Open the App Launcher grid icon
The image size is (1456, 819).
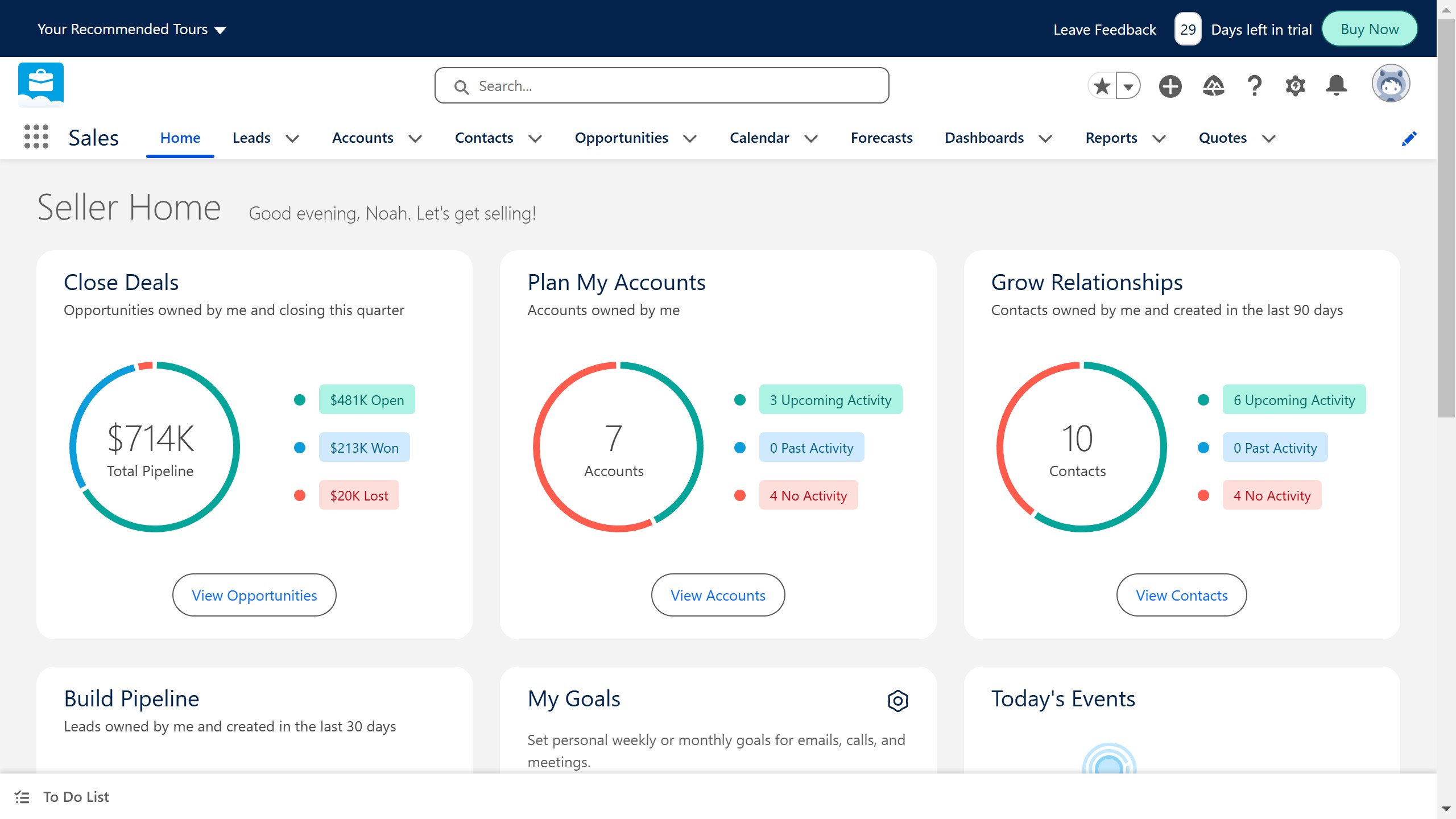pos(35,137)
